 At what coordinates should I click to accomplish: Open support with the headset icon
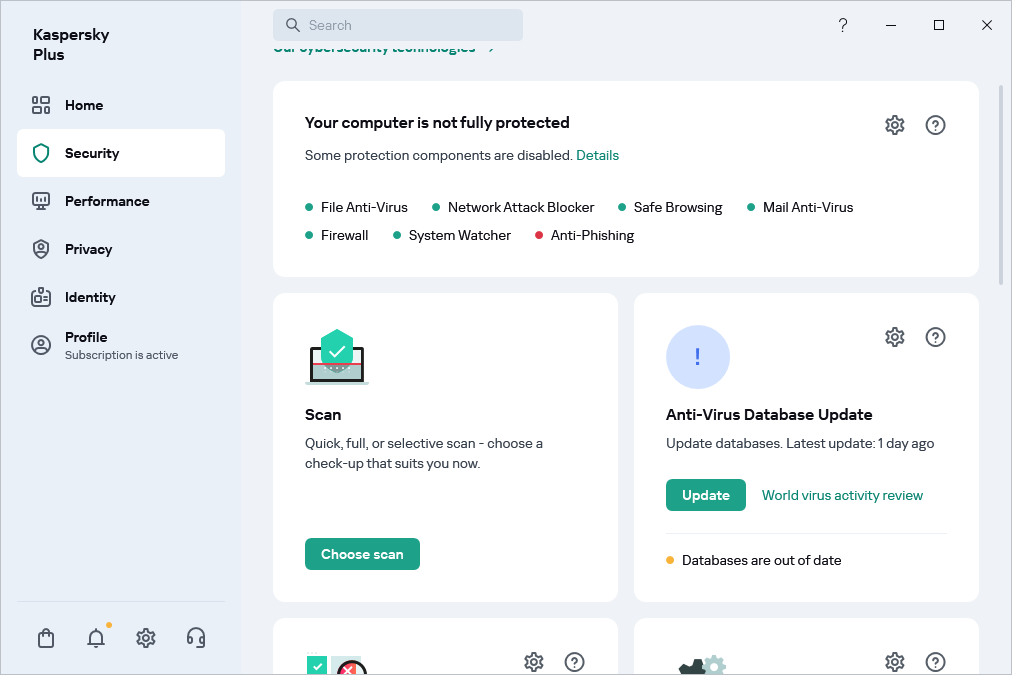(x=196, y=637)
